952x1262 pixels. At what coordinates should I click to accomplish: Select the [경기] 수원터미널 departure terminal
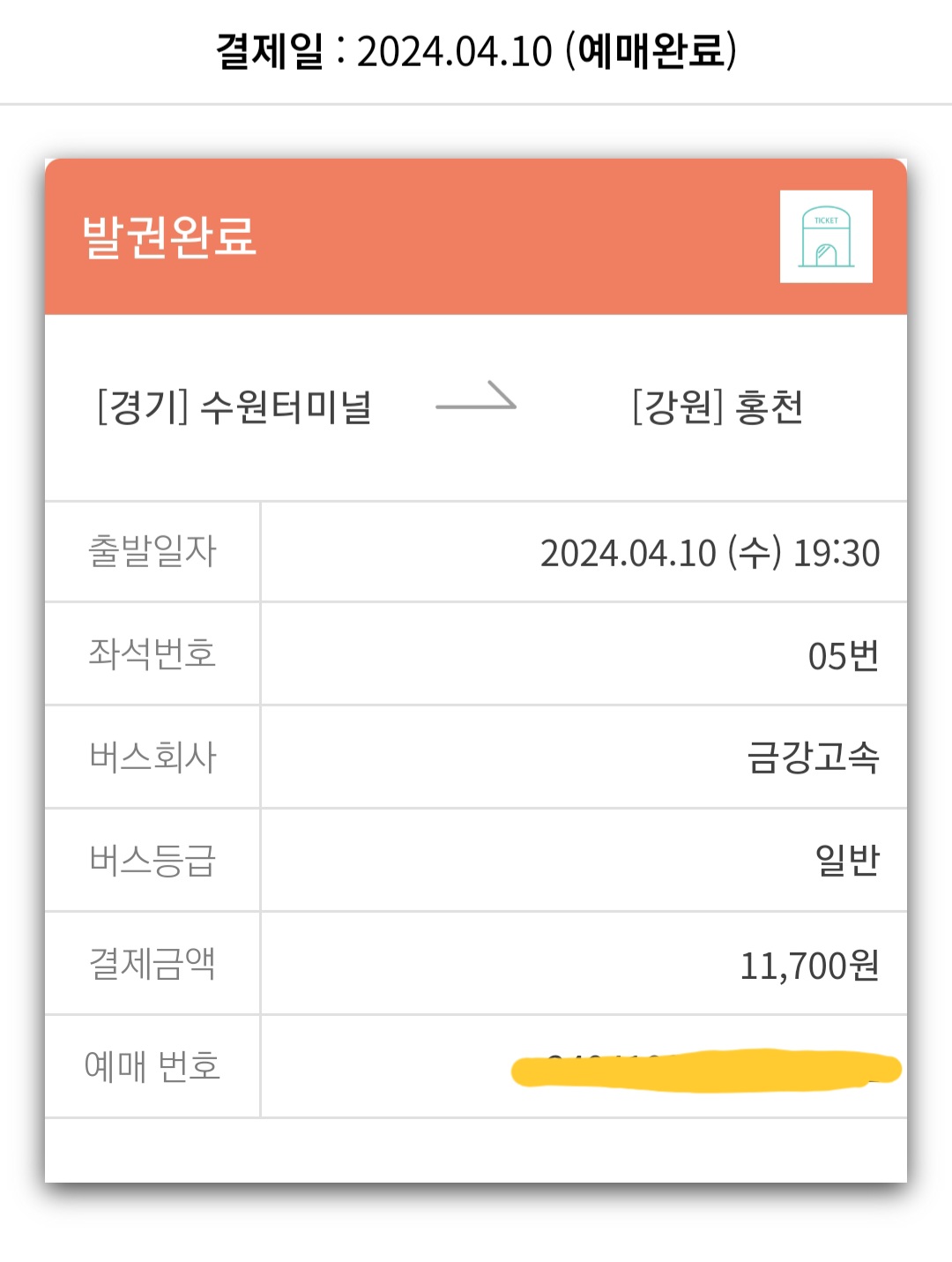coord(234,407)
